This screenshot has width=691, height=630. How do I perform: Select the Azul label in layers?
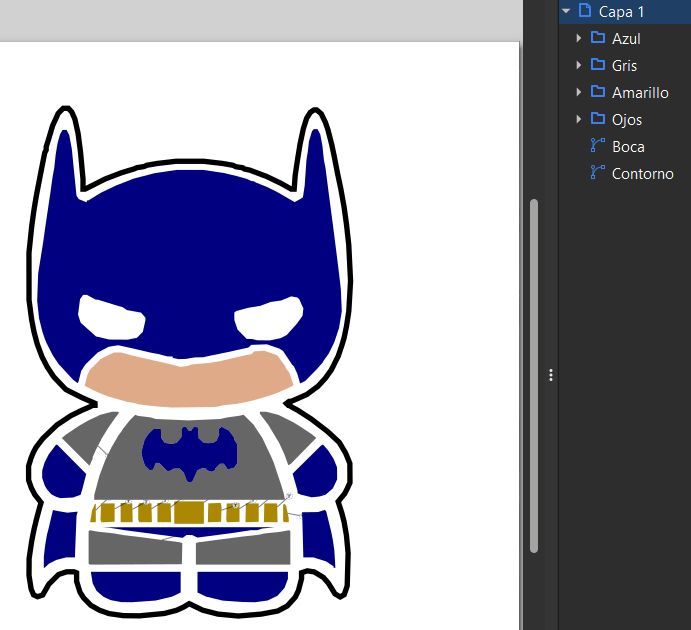click(x=626, y=39)
